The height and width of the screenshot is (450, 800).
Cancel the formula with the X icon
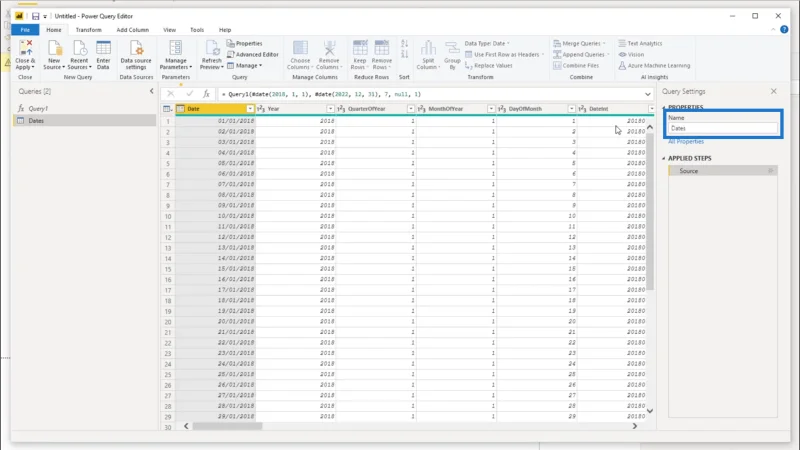pyautogui.click(x=171, y=94)
